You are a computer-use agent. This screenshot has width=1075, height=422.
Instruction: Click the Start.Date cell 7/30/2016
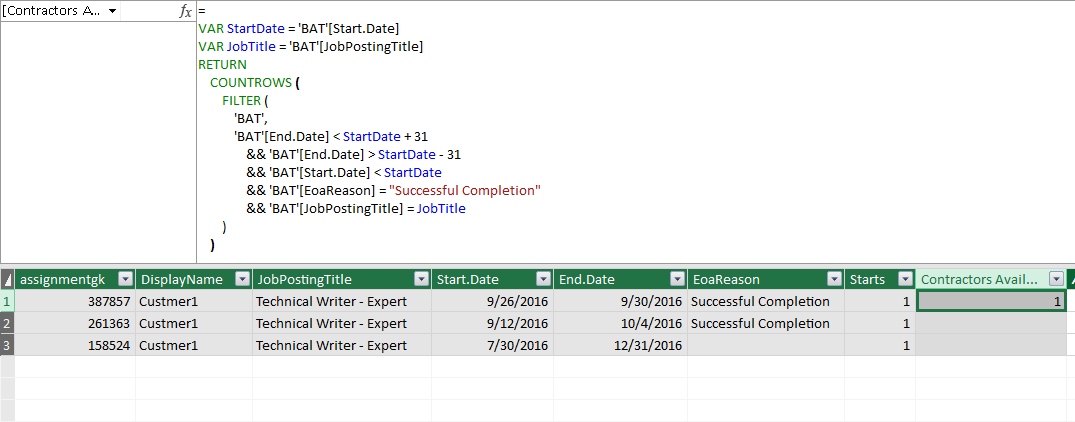coord(492,345)
